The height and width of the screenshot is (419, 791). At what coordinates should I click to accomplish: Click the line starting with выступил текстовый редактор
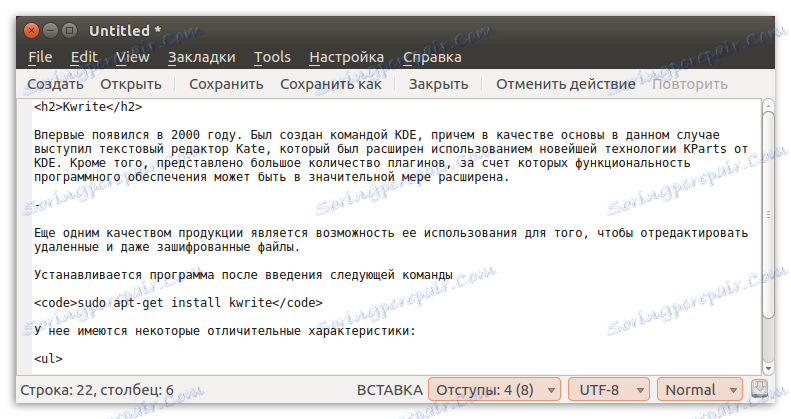(391, 149)
